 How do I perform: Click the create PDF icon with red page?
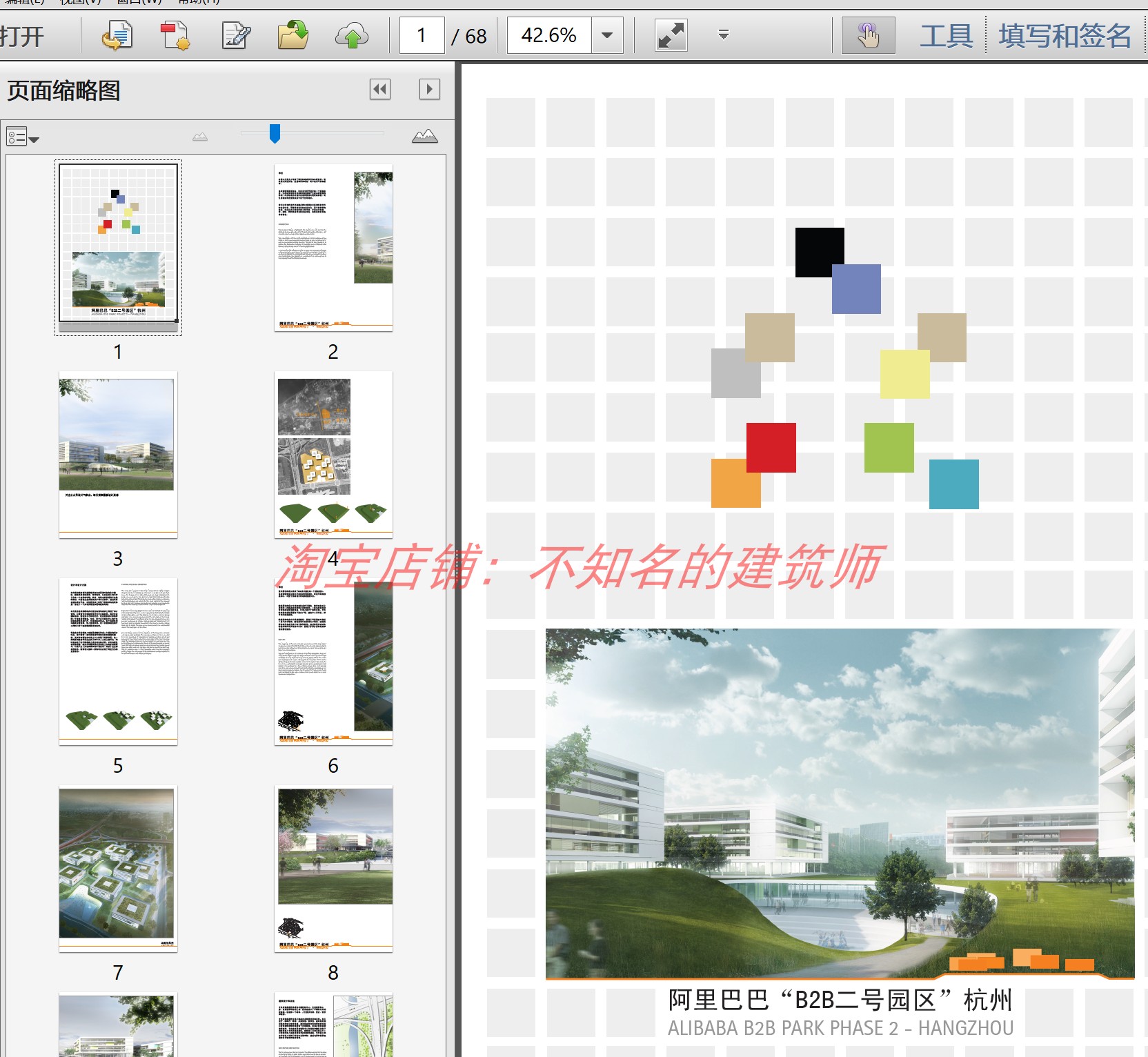(x=175, y=35)
